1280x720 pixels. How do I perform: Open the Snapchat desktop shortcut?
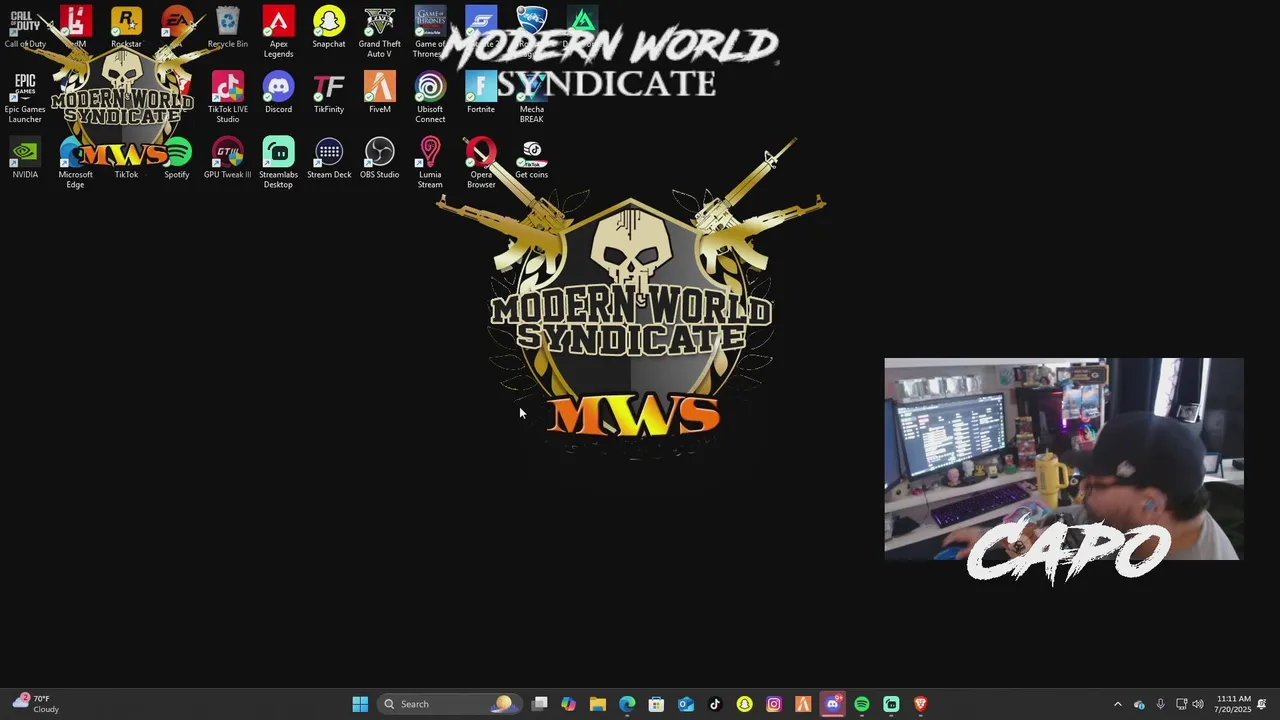[x=329, y=28]
